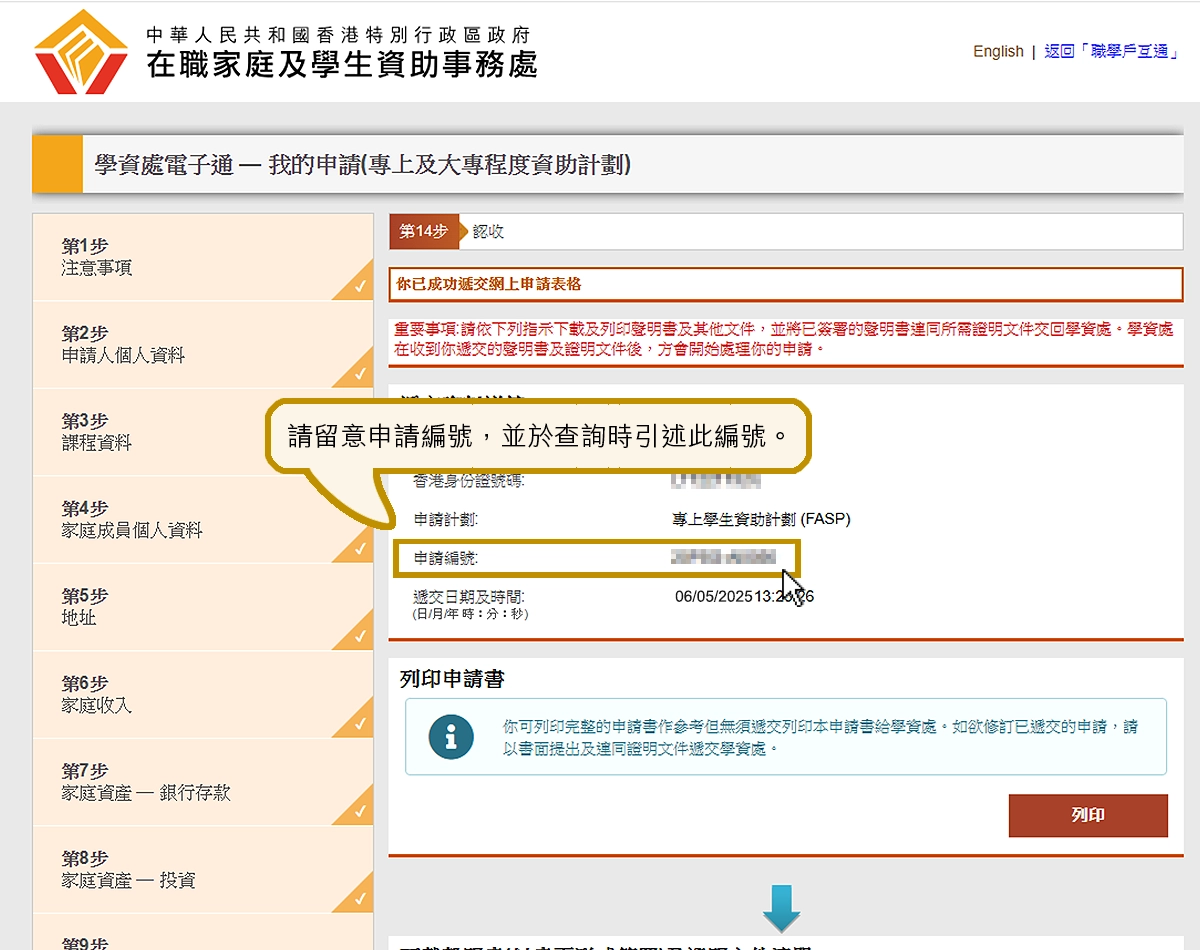Image resolution: width=1200 pixels, height=950 pixels.
Task: Click the blue downward arrow icon
Action: (781, 908)
